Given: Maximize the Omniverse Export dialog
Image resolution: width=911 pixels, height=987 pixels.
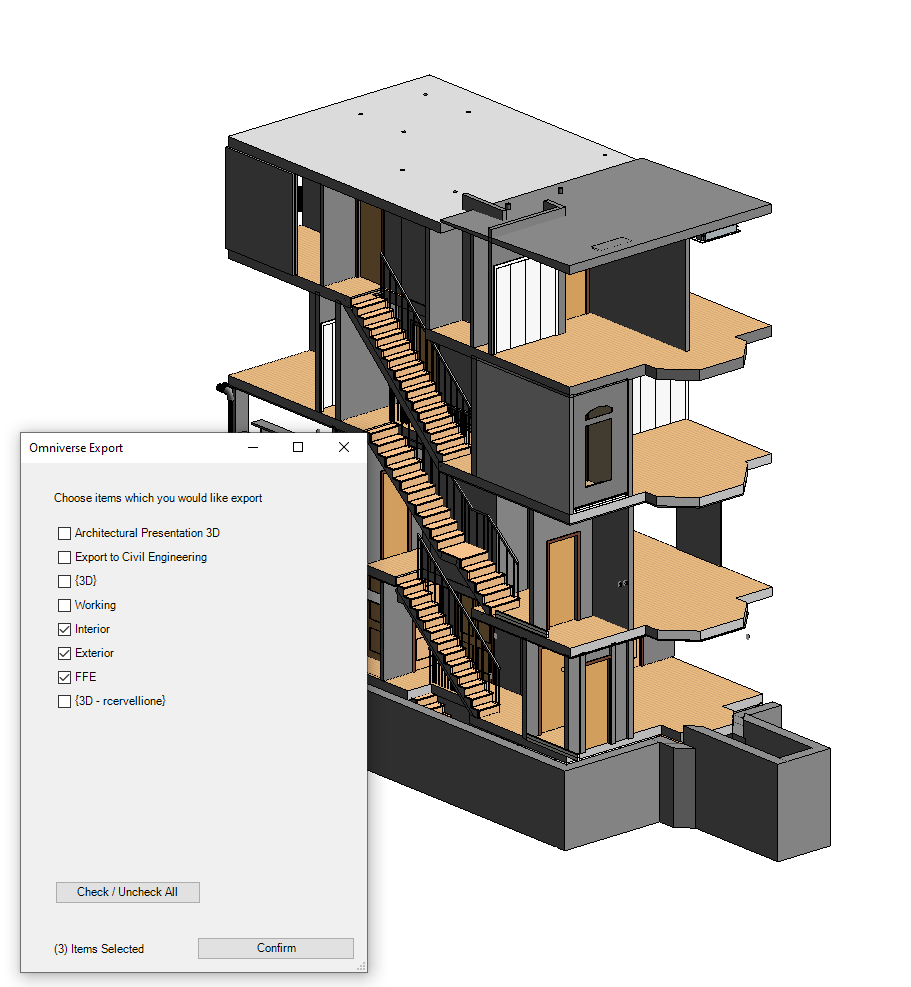Looking at the screenshot, I should tap(298, 448).
